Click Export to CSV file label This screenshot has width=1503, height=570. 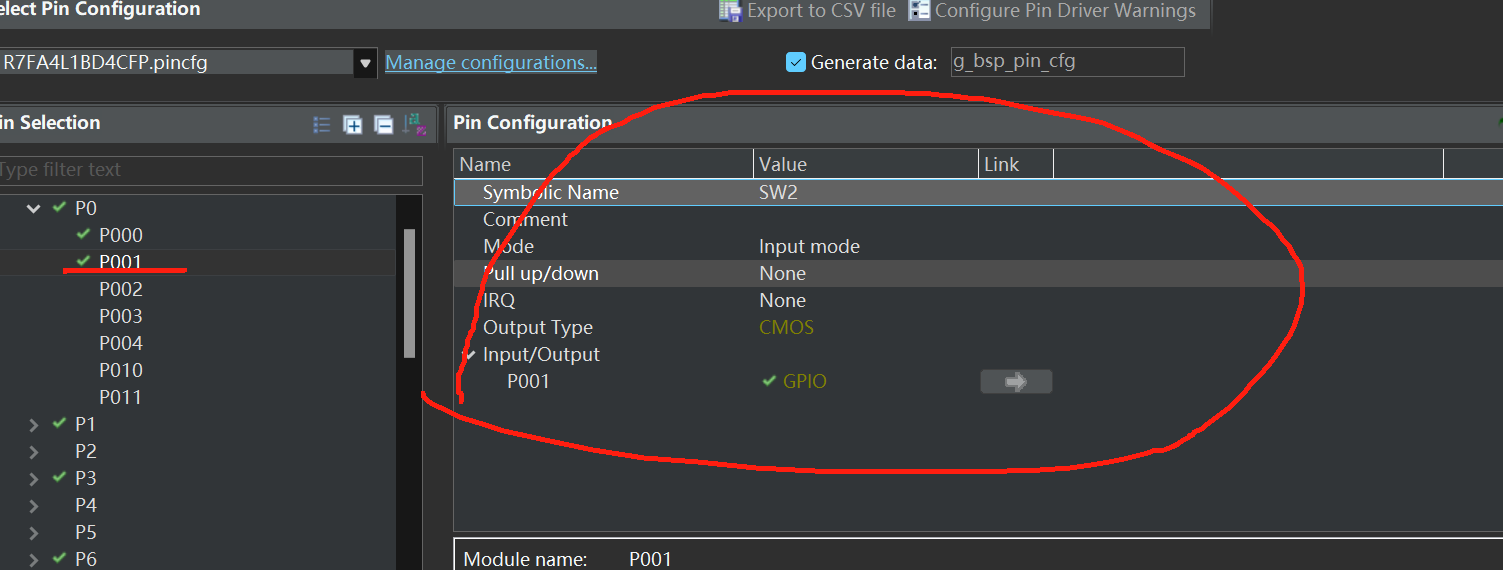(821, 11)
